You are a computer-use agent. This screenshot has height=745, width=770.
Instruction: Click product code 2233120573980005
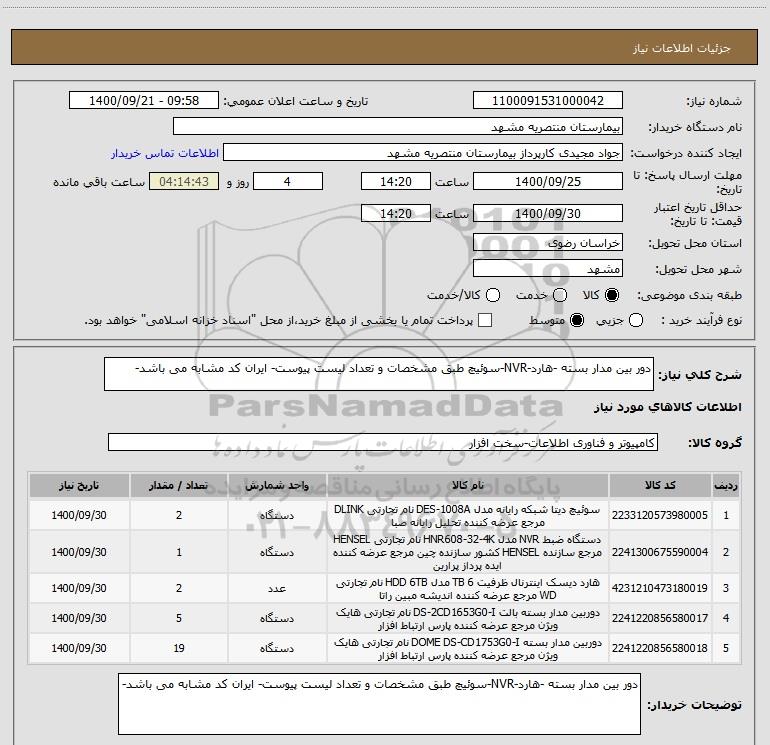point(660,515)
